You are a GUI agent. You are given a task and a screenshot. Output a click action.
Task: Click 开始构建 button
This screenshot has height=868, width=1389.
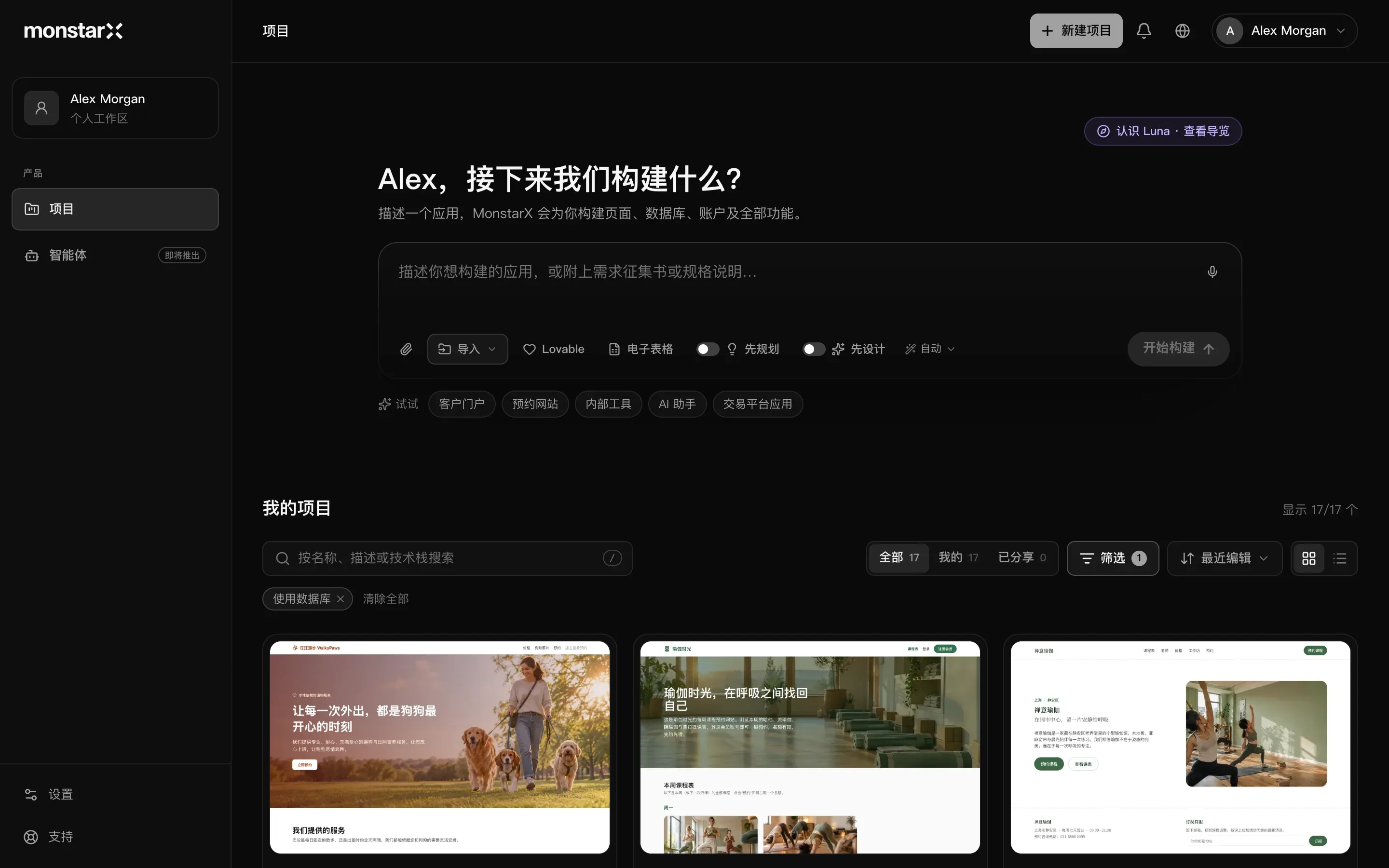point(1178,349)
